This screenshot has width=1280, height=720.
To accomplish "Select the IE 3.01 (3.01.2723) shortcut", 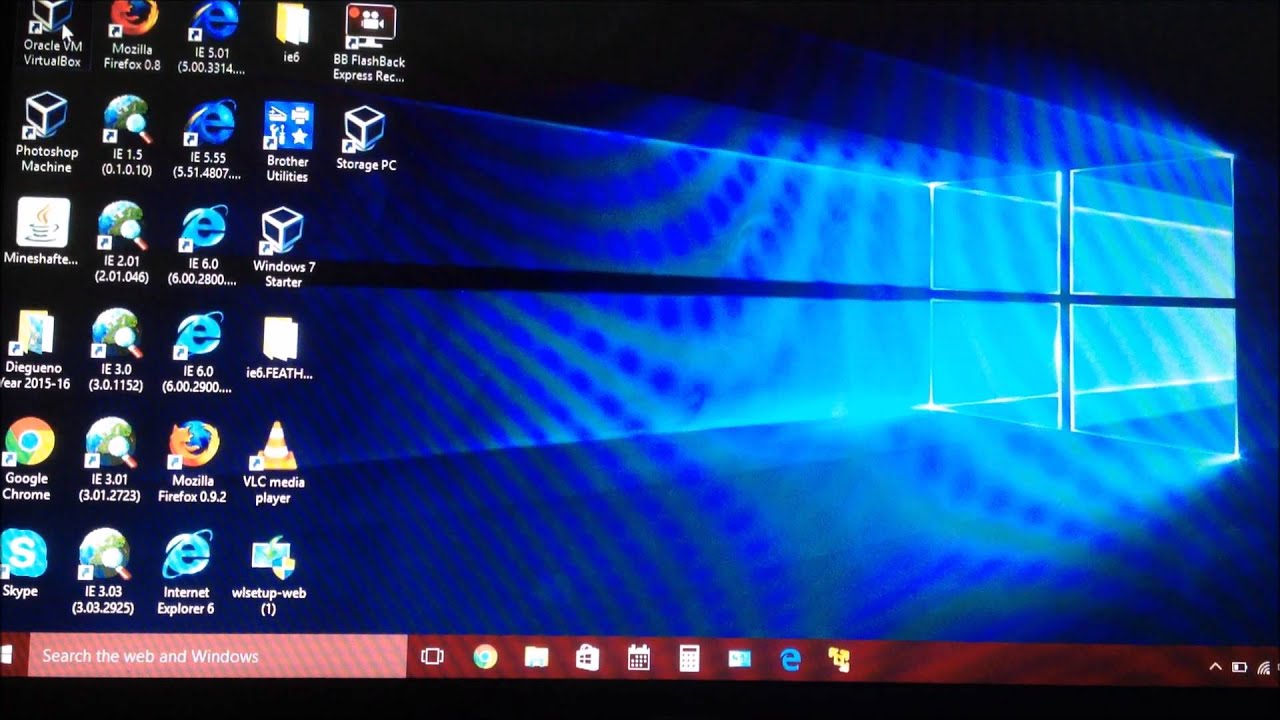I will click(110, 460).
